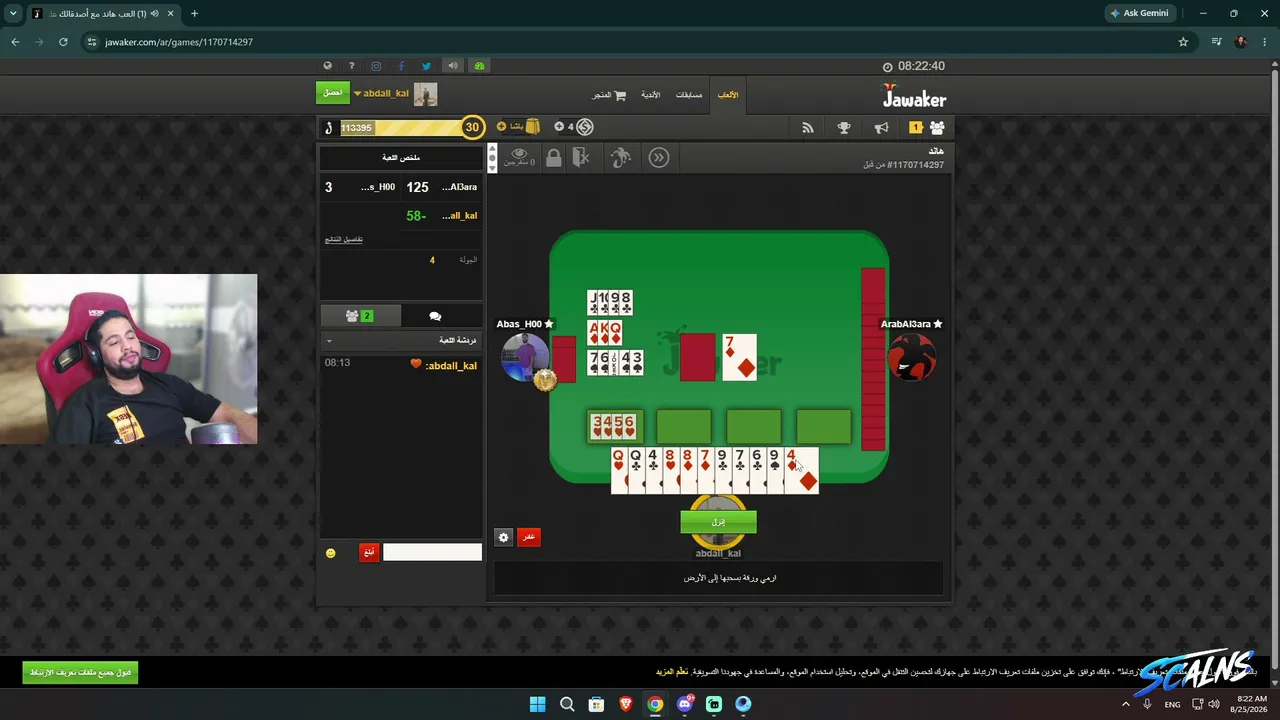Click Abas_H00 player avatar
The width and height of the screenshot is (1280, 720).
click(525, 357)
